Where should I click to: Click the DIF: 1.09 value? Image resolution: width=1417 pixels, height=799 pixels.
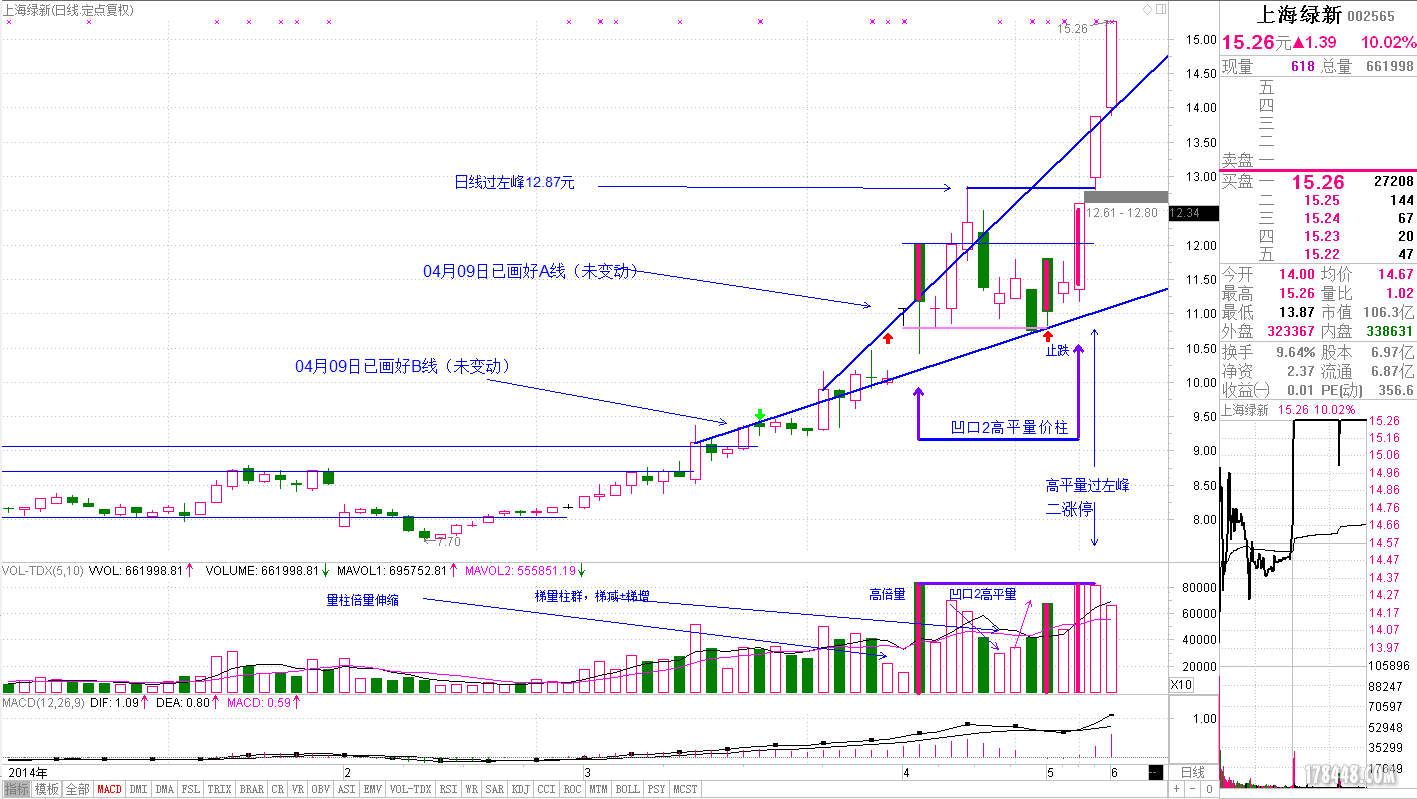click(116, 704)
